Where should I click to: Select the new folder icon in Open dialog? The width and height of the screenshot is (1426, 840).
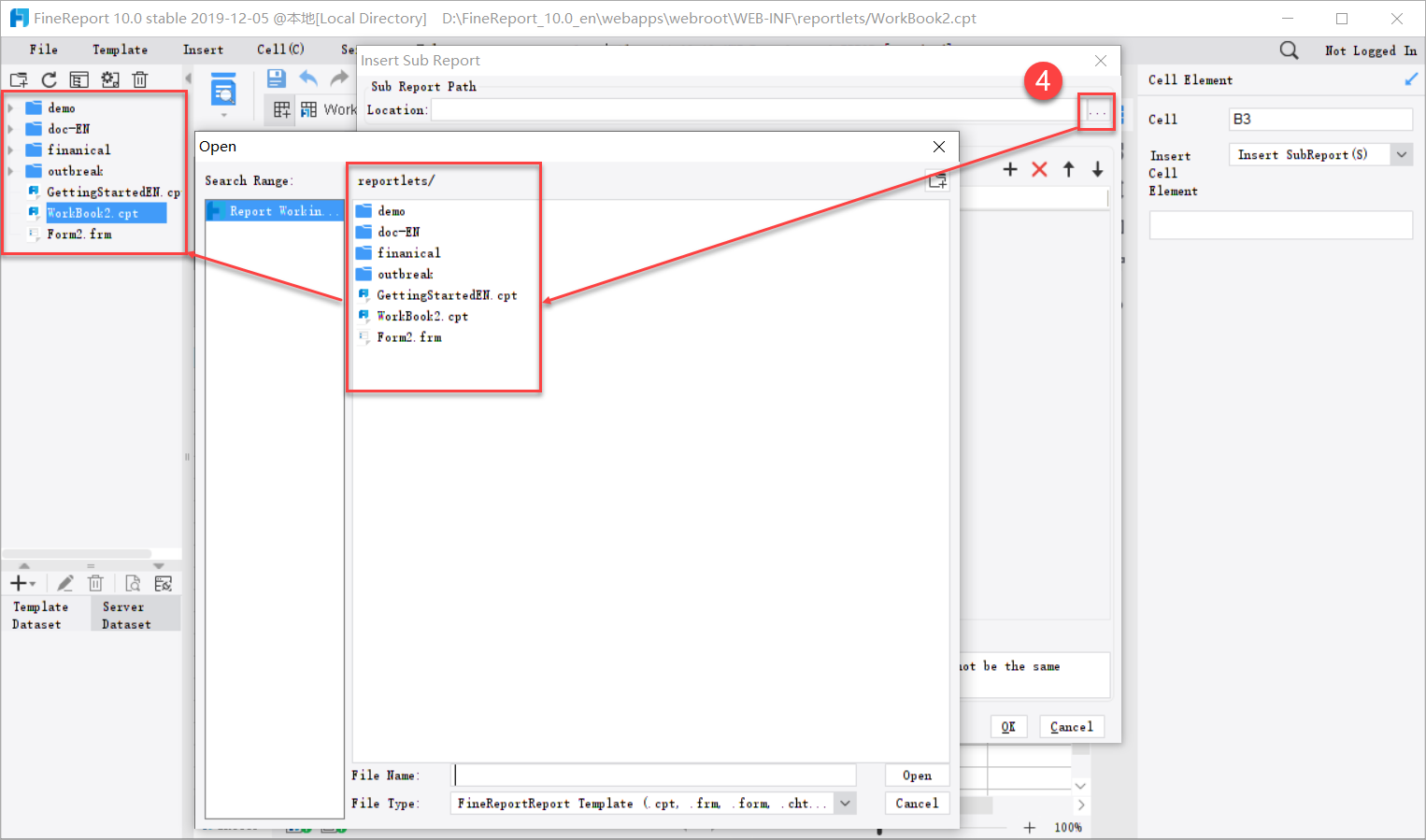pos(938,180)
